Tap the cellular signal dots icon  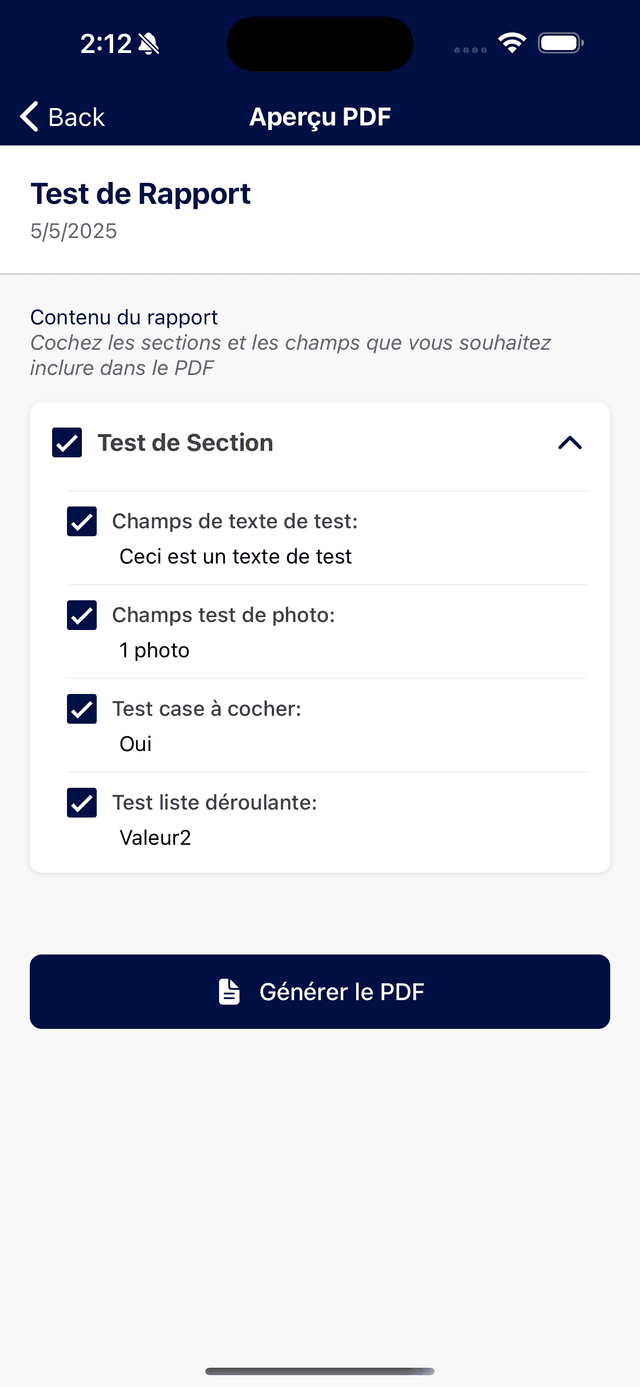point(469,47)
